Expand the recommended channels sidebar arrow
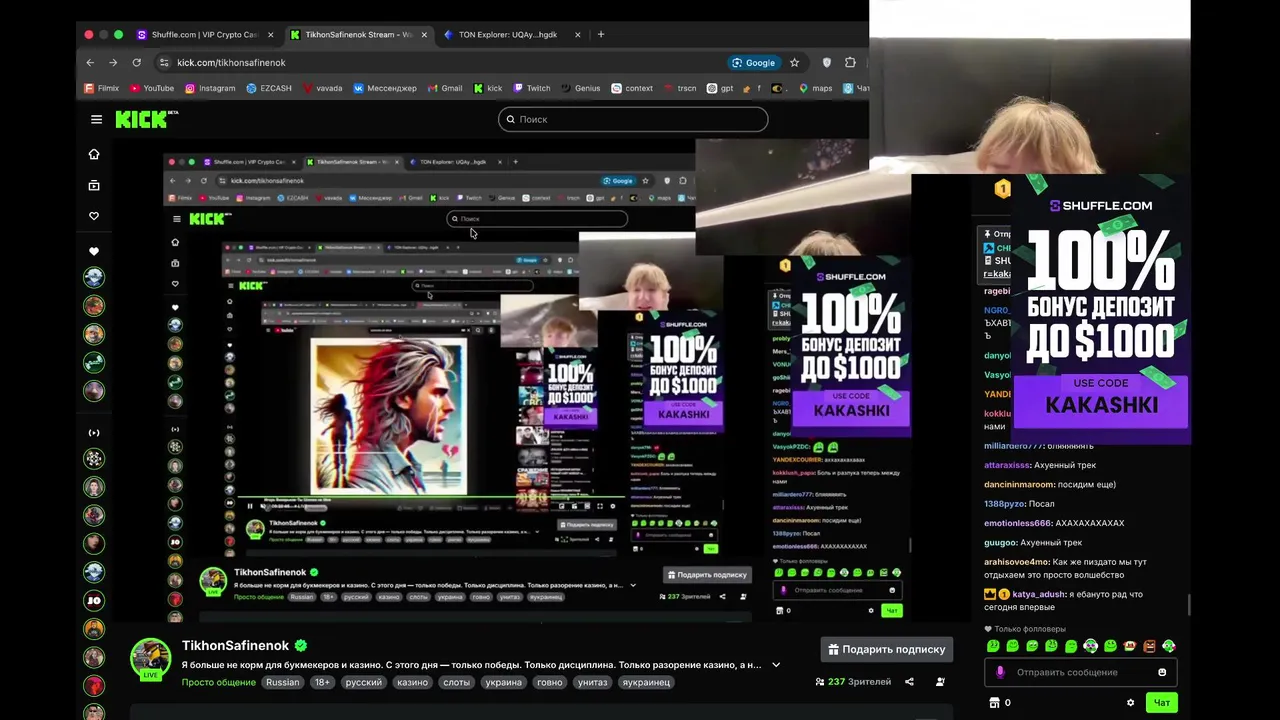1280x720 pixels. 94,433
